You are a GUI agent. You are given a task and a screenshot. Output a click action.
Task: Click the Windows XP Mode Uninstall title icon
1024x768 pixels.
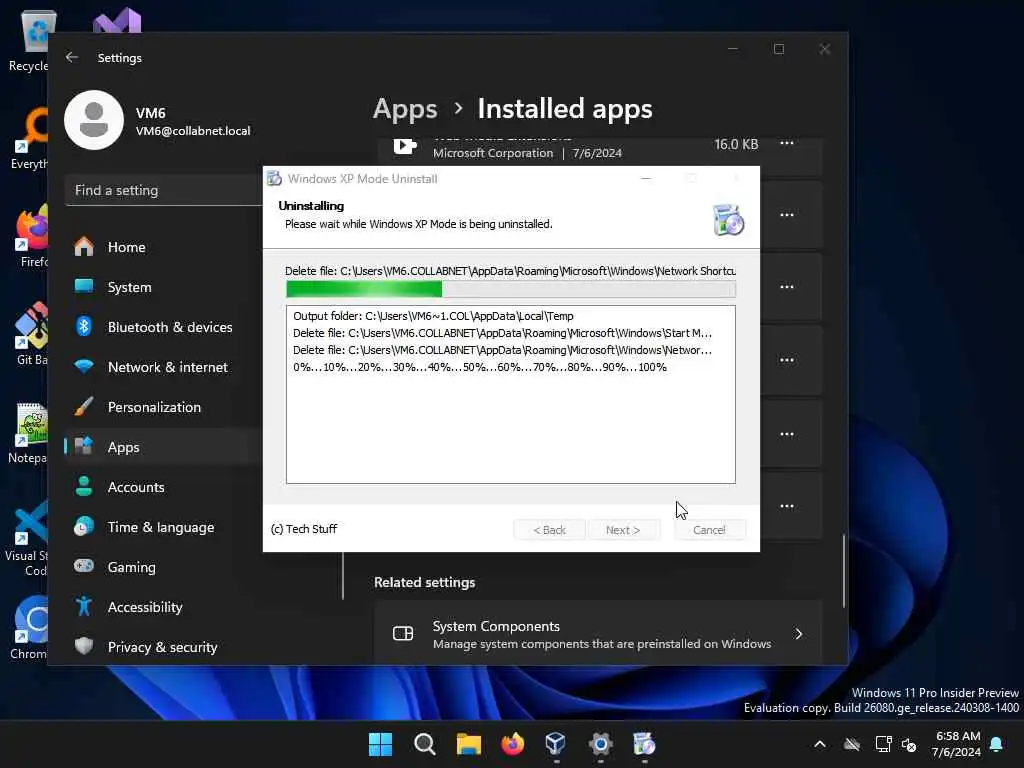click(274, 178)
